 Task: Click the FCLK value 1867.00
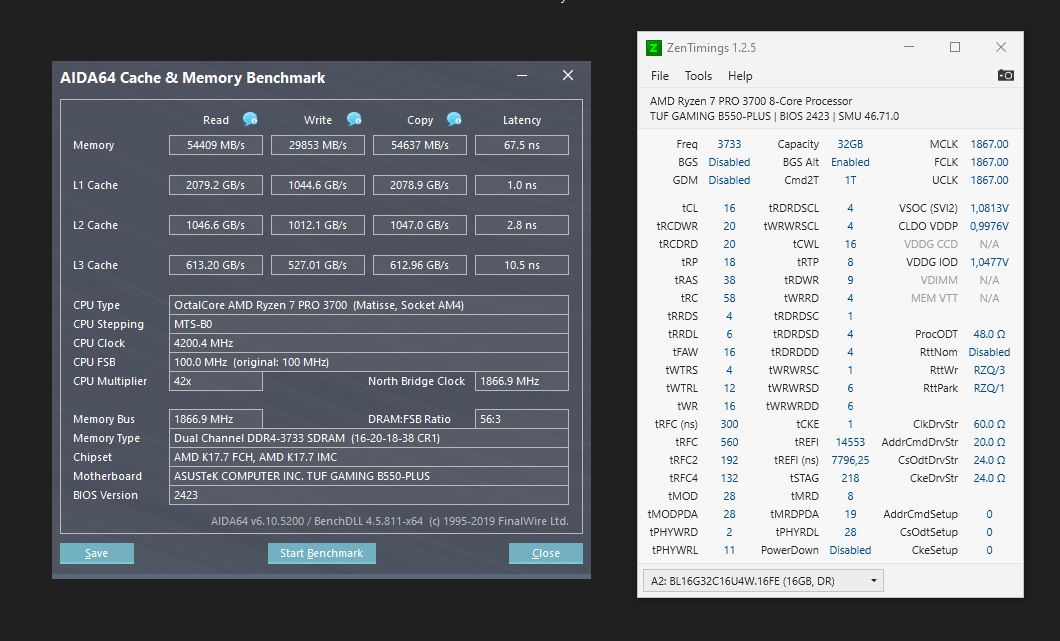point(989,162)
